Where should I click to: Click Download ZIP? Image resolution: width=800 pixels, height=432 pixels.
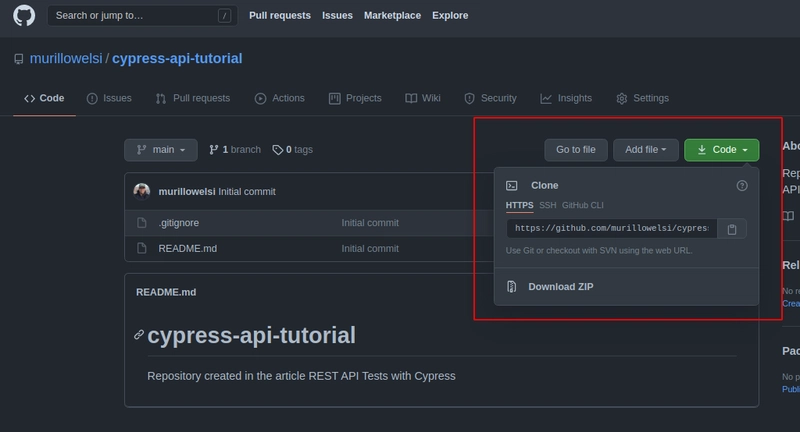pyautogui.click(x=561, y=287)
